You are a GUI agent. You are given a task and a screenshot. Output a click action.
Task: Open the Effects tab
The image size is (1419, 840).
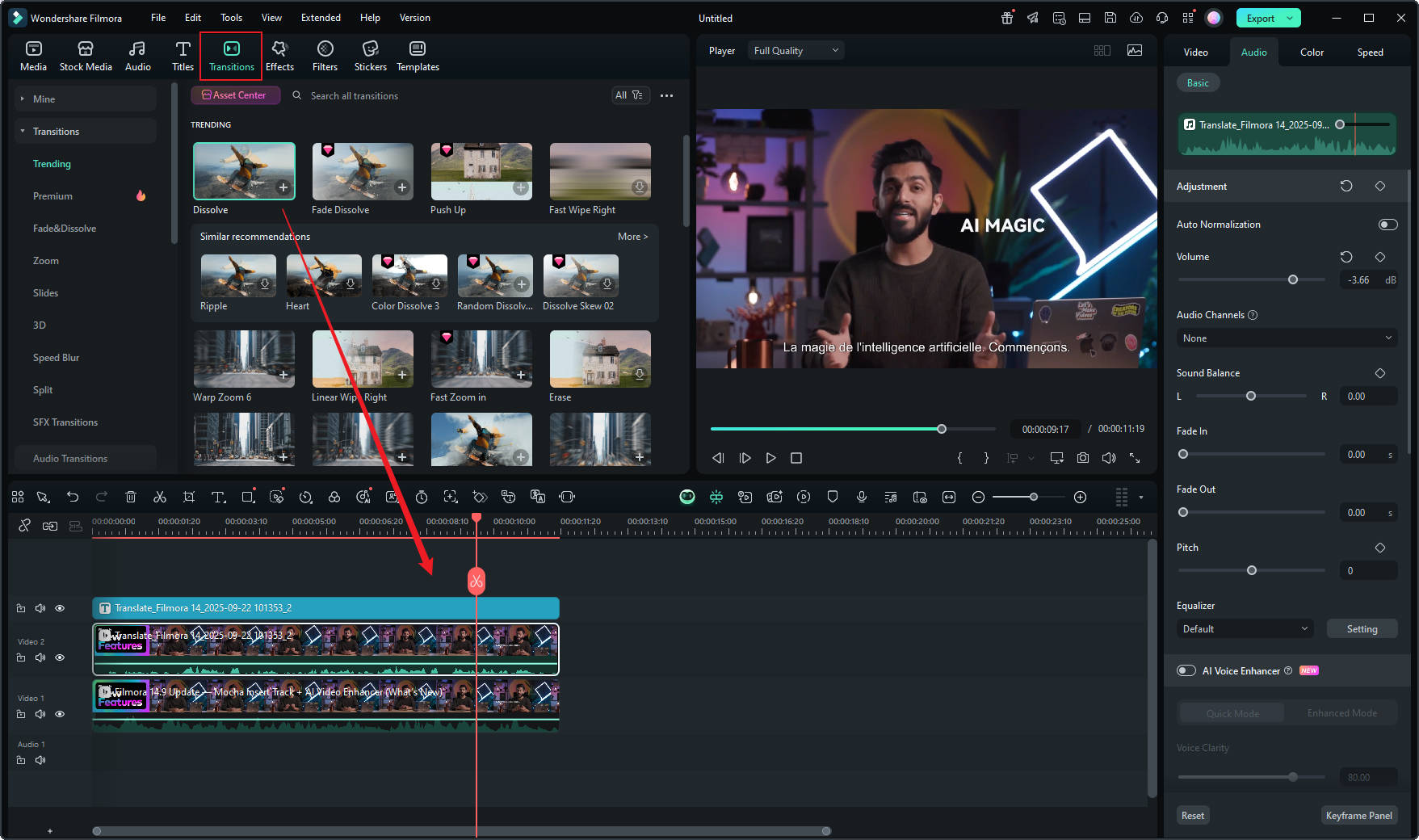point(279,56)
